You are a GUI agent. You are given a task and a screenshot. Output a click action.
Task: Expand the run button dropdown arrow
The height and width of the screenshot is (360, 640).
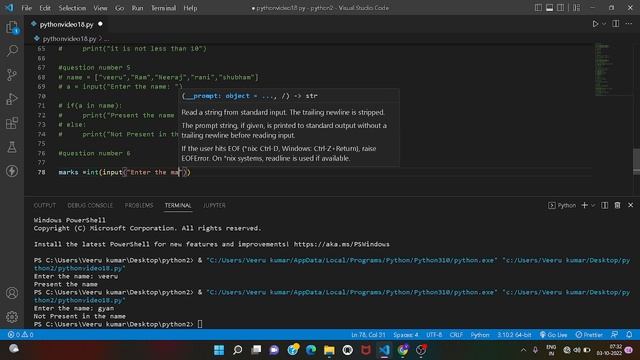[x=604, y=24]
